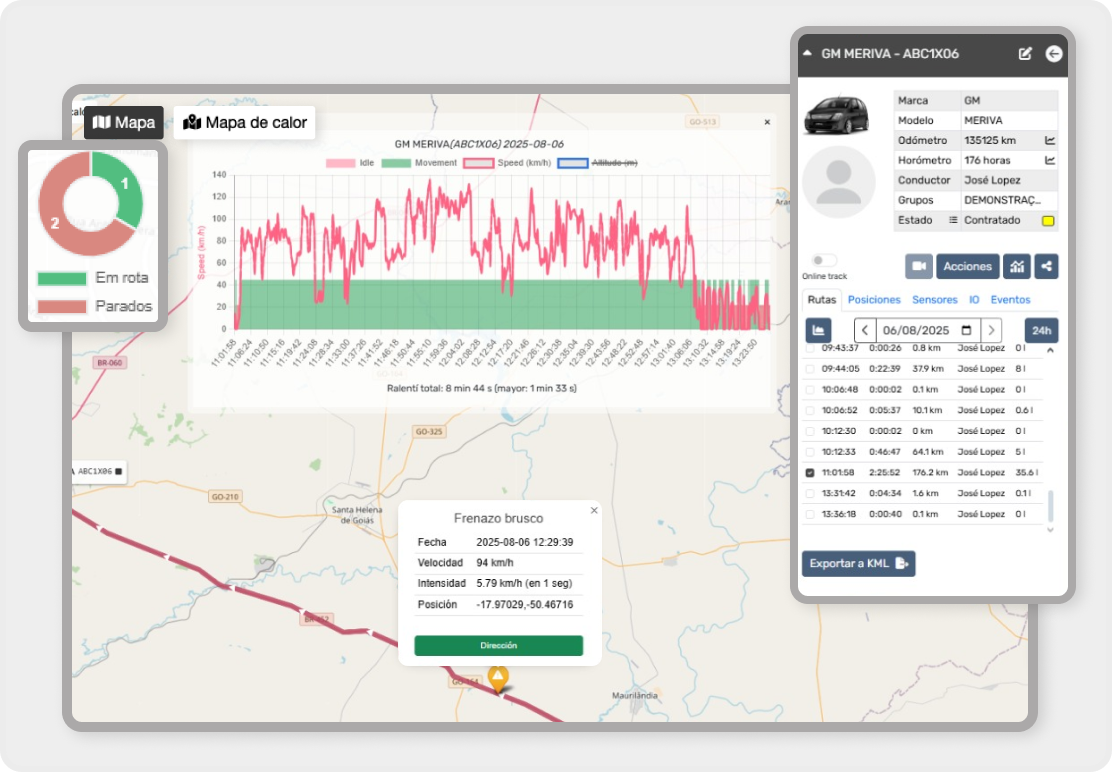Uncheck the 11:01:58 route checkbox
Image resolution: width=1112 pixels, height=772 pixels.
pos(810,473)
